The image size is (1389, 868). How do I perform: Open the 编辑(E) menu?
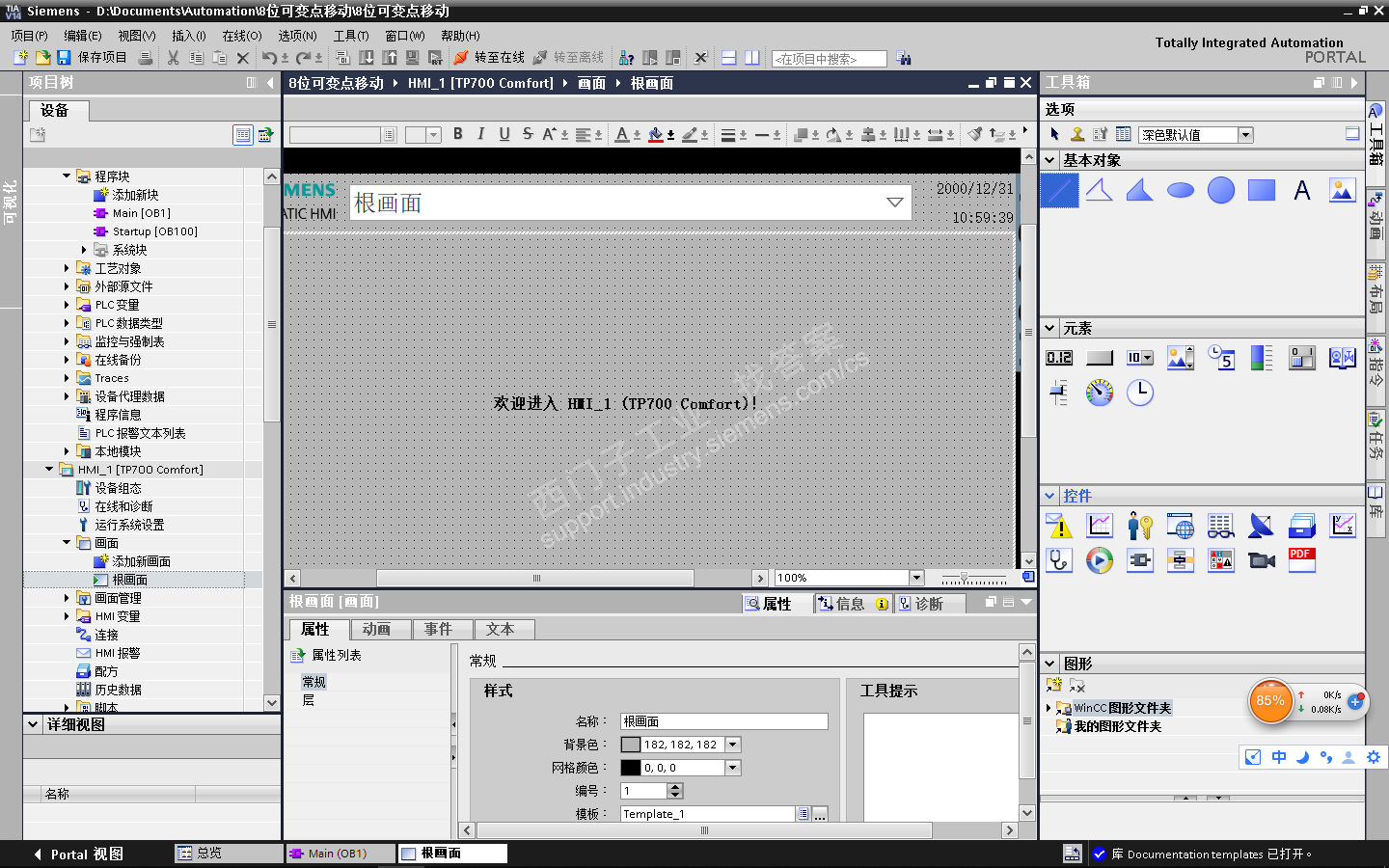pyautogui.click(x=82, y=36)
